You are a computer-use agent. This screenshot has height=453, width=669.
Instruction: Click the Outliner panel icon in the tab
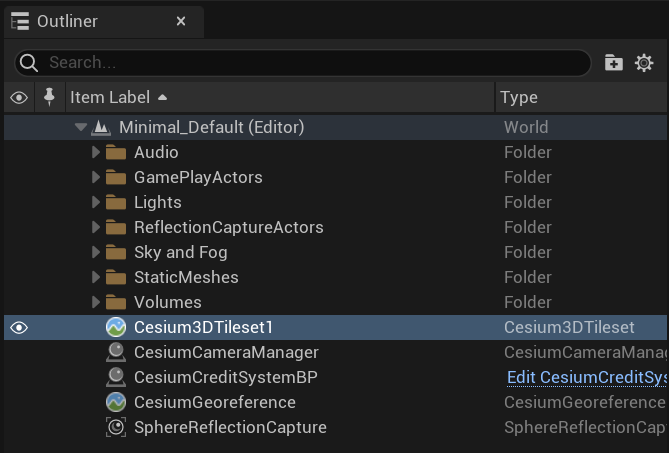(20, 21)
